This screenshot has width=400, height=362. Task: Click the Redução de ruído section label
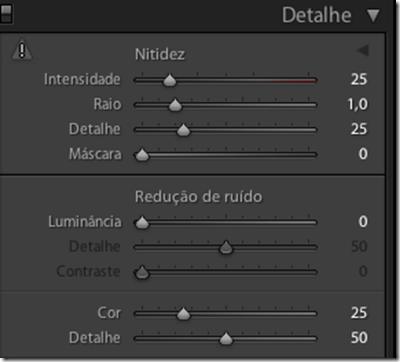199,197
